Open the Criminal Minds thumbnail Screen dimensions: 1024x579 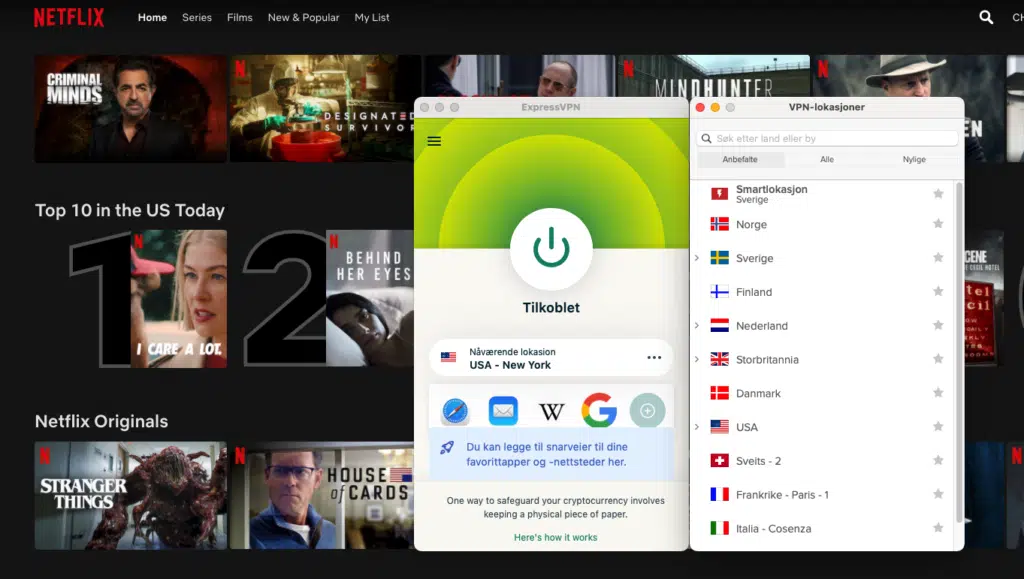tap(131, 108)
